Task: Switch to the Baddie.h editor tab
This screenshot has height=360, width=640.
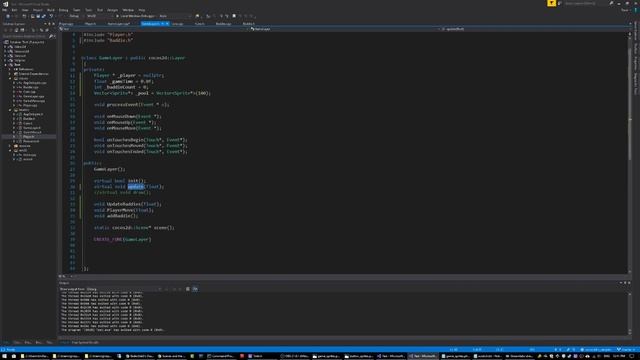Action: click(249, 24)
